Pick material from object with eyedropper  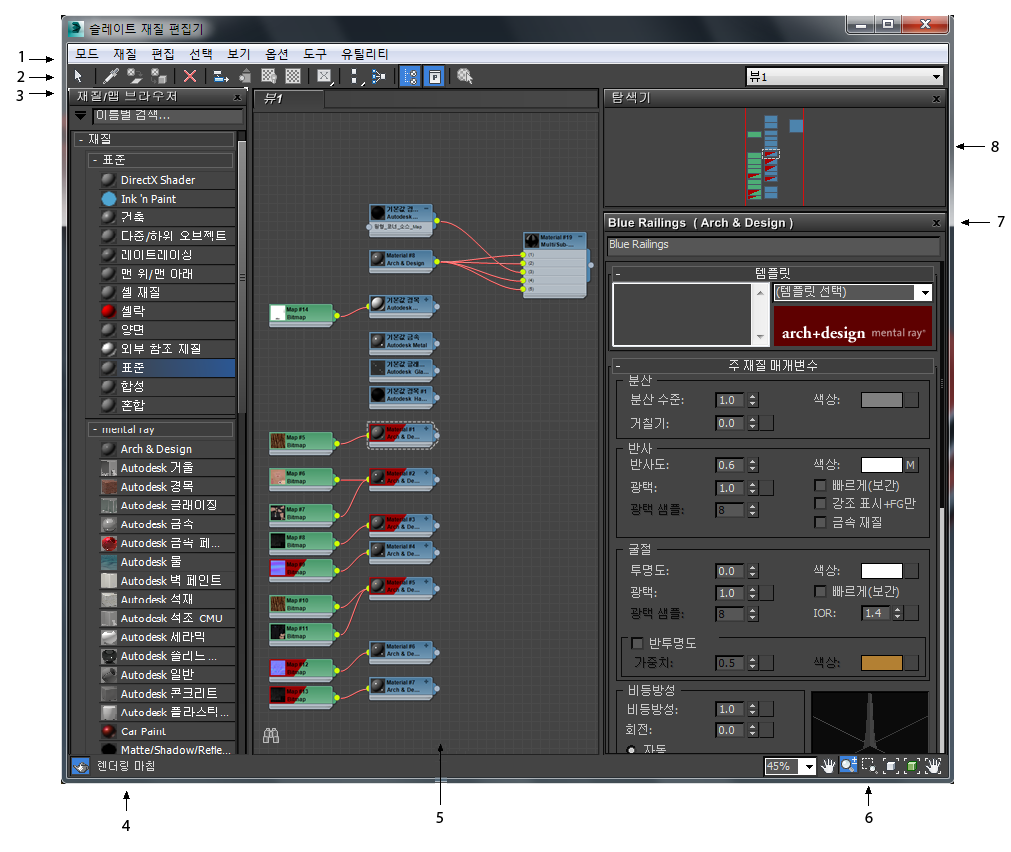click(x=111, y=76)
